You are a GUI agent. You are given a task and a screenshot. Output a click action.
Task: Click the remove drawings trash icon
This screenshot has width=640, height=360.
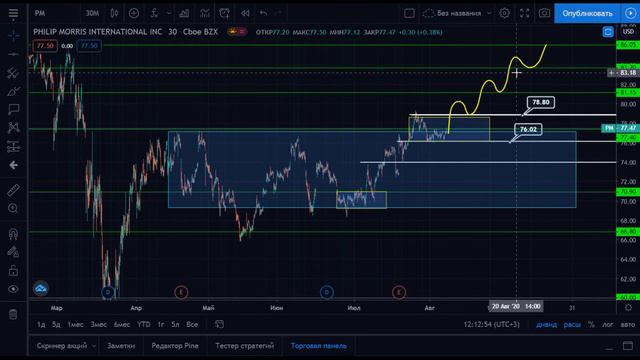[13, 314]
